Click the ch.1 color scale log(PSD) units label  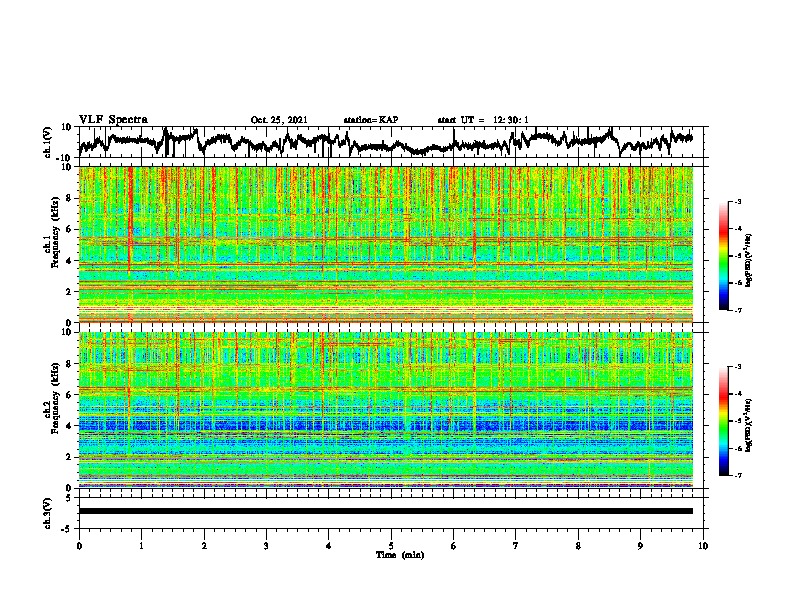(749, 260)
